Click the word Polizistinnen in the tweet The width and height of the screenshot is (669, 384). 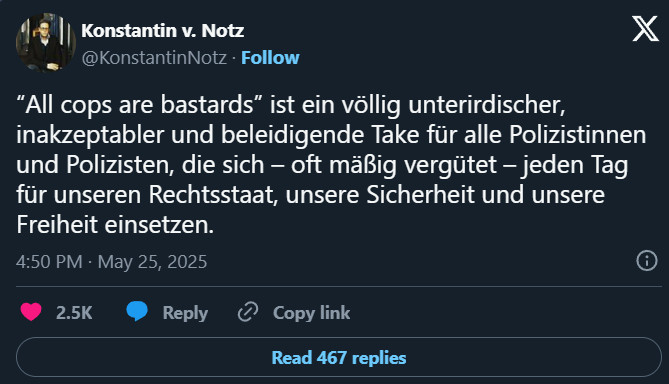tap(578, 135)
